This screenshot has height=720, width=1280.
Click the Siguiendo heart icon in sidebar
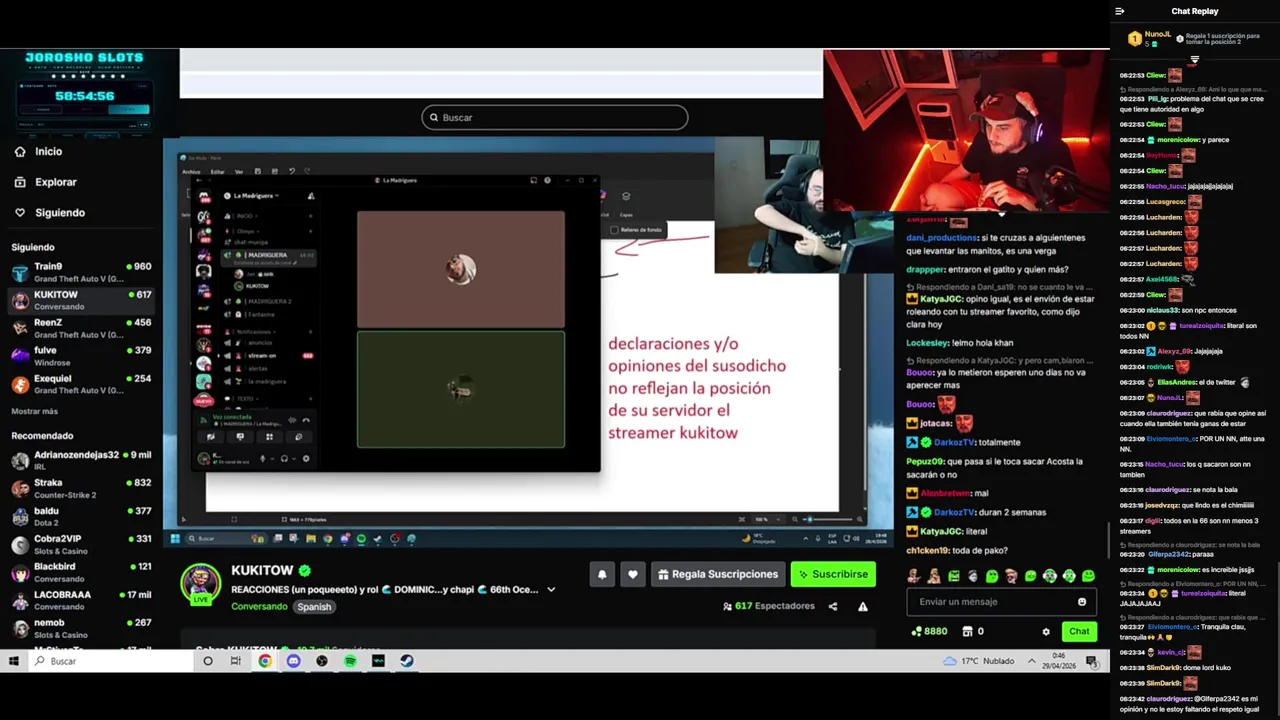coord(20,212)
